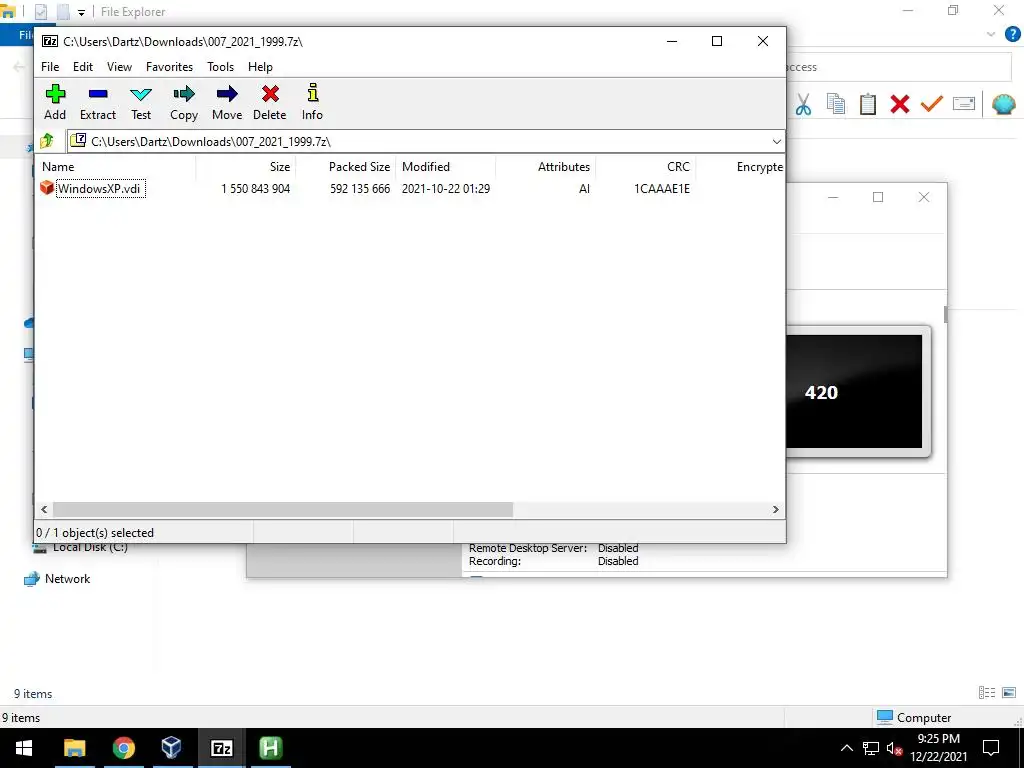1024x768 pixels.
Task: Select the WindowsXP.vdi file name
Action: (x=99, y=189)
